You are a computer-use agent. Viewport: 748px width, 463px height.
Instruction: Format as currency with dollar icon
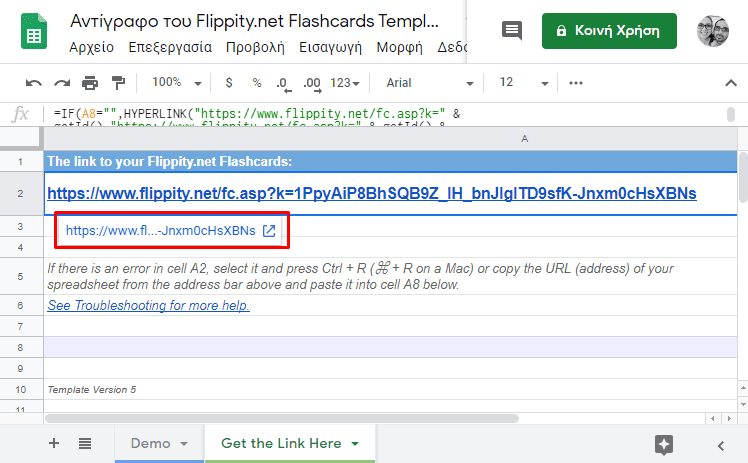pyautogui.click(x=229, y=83)
